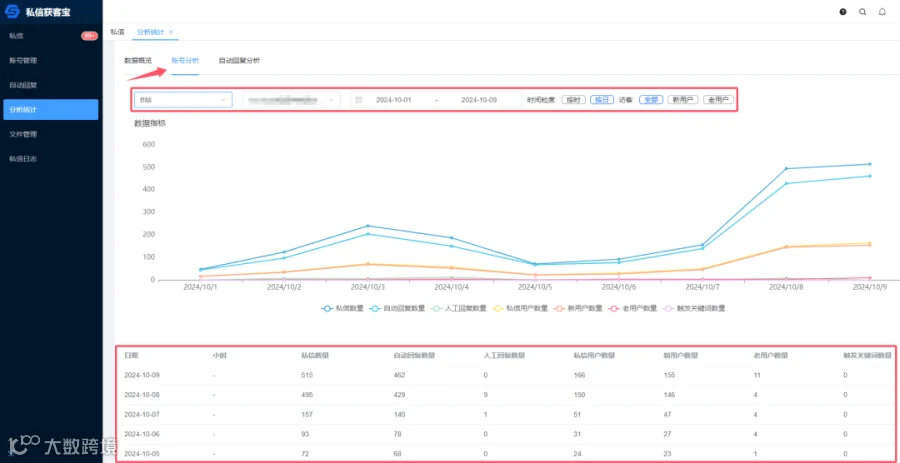This screenshot has height=463, width=900.
Task: Switch to 数据概览 tab
Action: pos(138,60)
